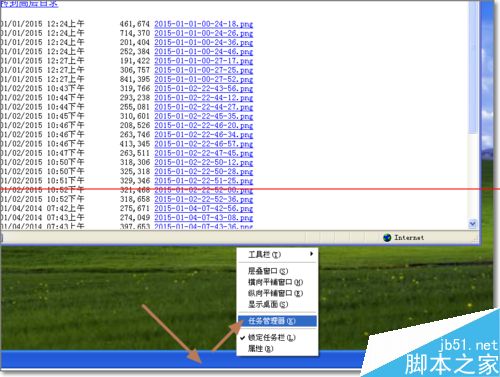Open file 2015-01-01-00-27-52.png
Image resolution: width=500 pixels, height=377 pixels.
pyautogui.click(x=203, y=79)
